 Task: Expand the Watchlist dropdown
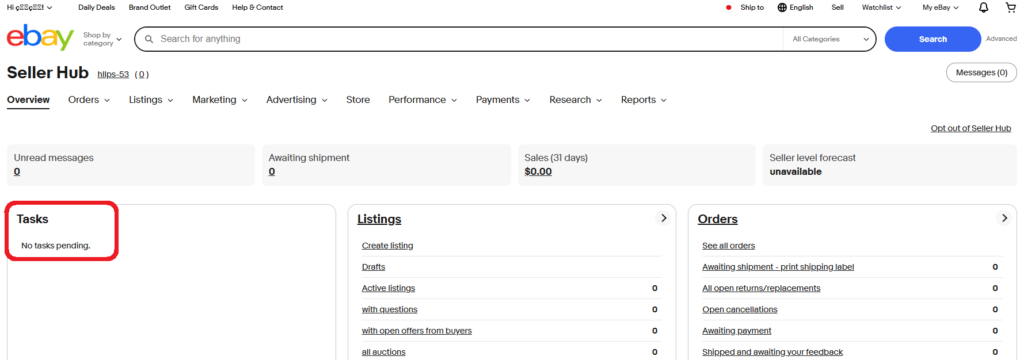(881, 8)
